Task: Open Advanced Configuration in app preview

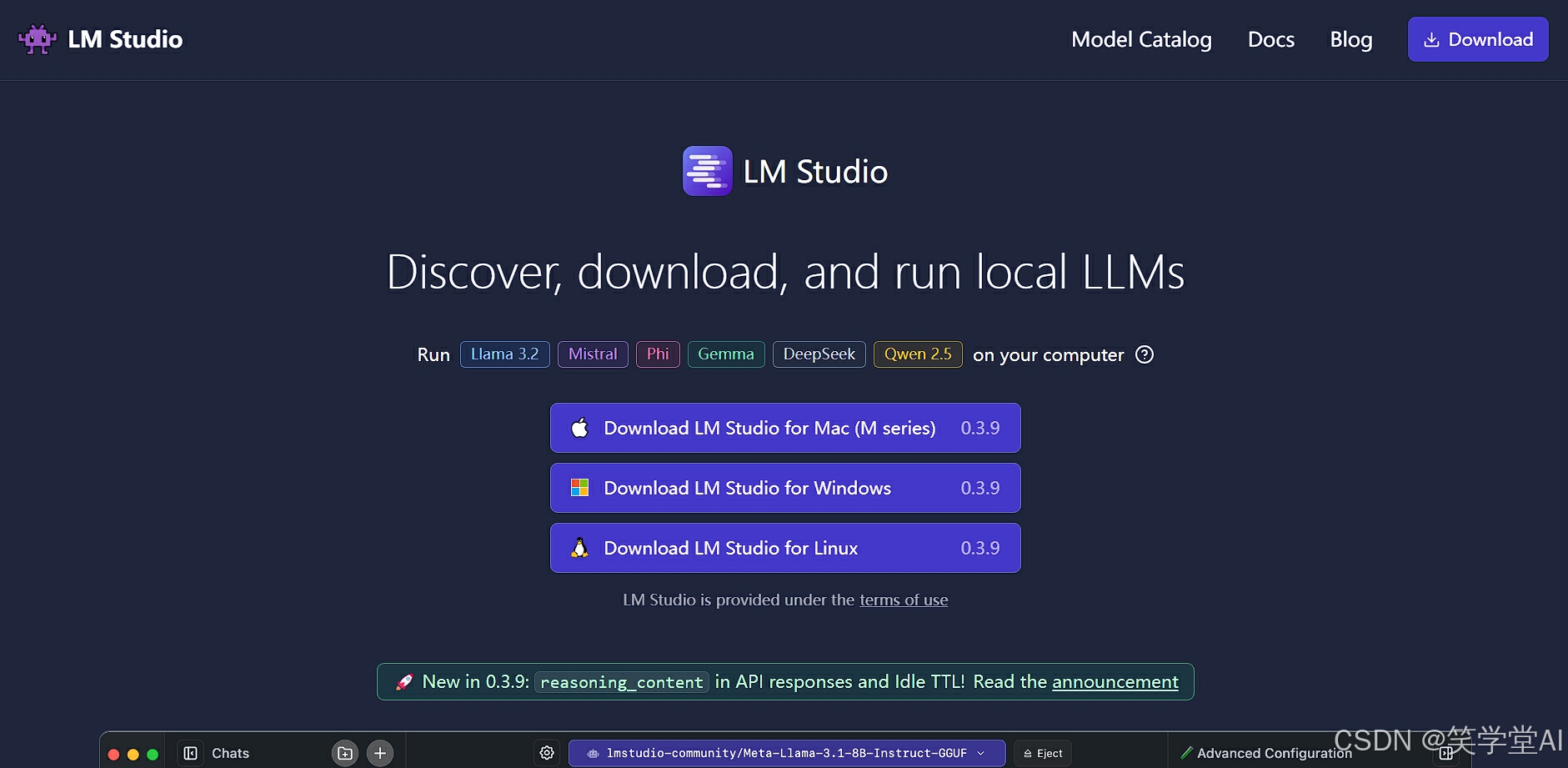Action: point(1266,753)
